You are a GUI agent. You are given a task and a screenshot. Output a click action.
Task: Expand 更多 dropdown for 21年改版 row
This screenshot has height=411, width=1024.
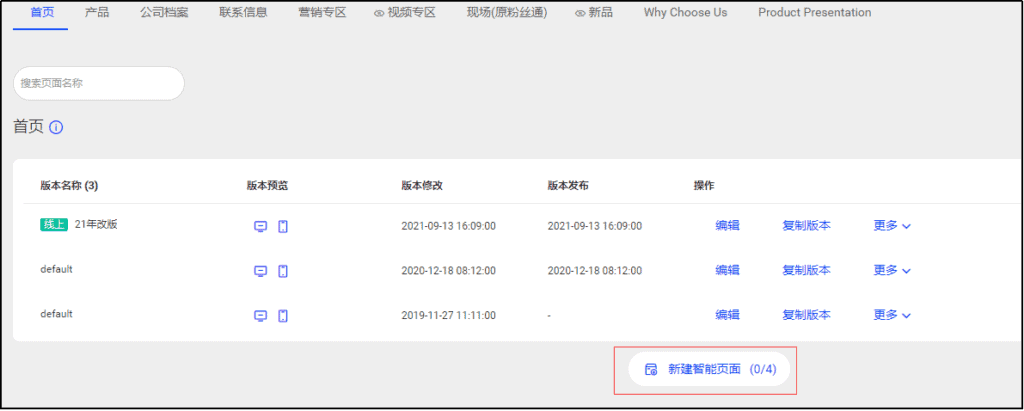[x=892, y=226]
